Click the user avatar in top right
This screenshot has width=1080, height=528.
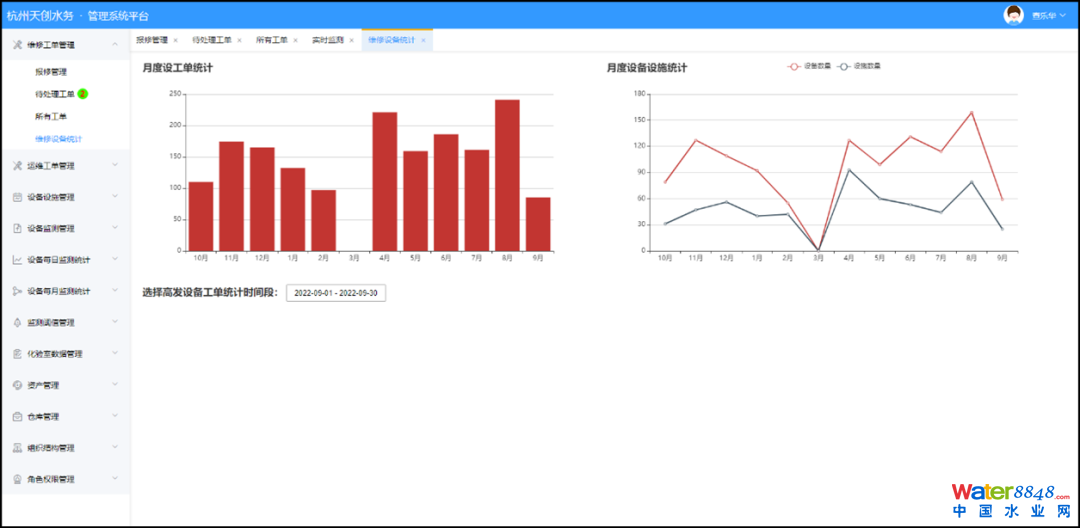[x=1014, y=15]
